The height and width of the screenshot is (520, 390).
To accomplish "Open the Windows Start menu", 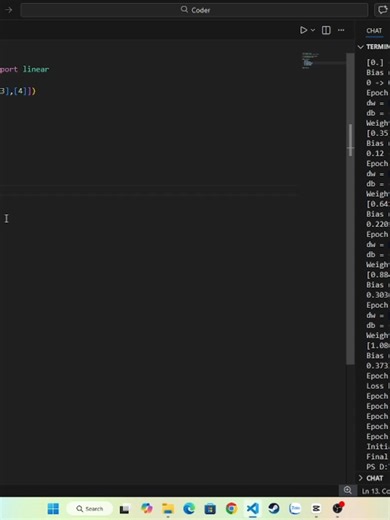I will [53, 509].
